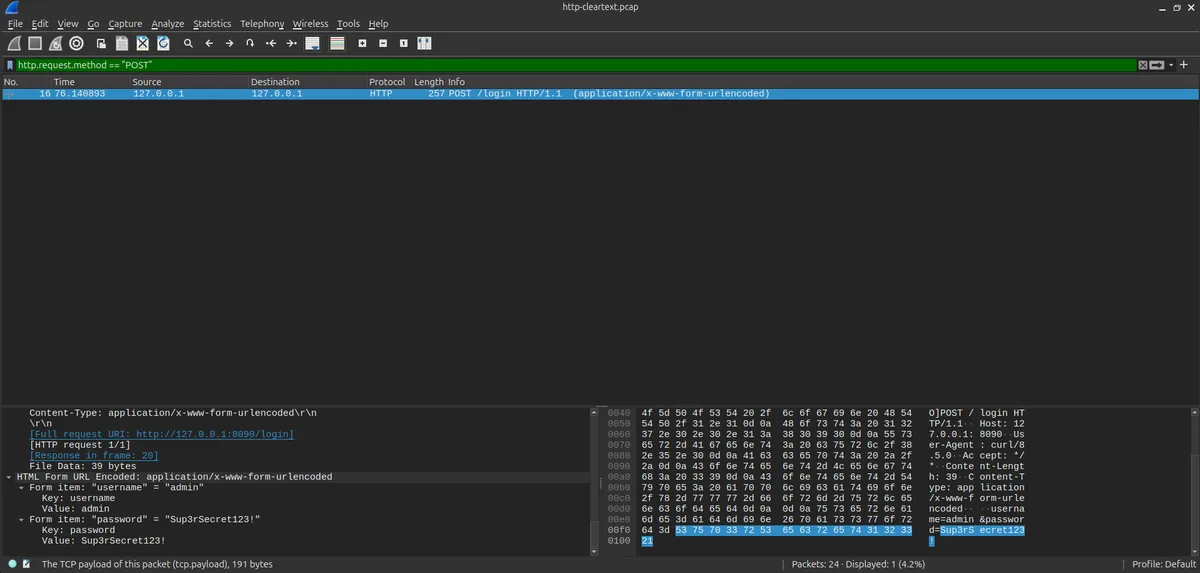Reset text to normal size
1200x573 pixels.
[403, 43]
